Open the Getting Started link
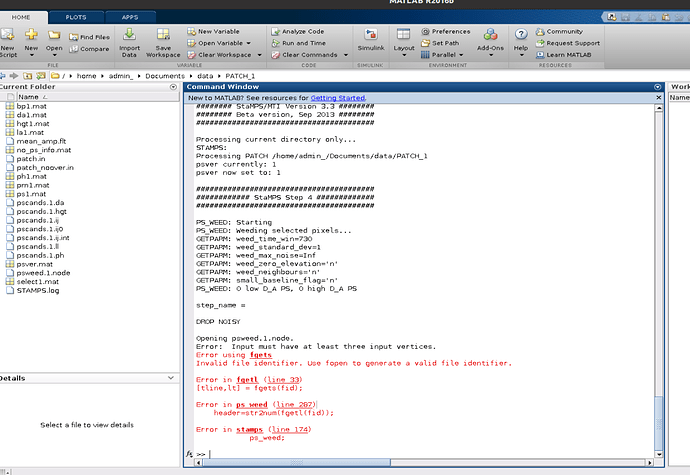Screen dimensions: 690x475 click(337, 98)
